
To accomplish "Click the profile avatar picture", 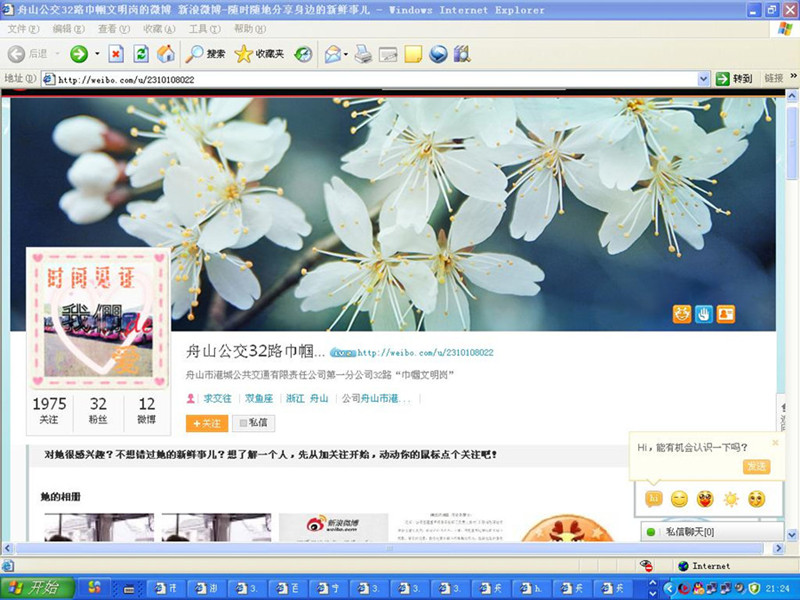I will pos(98,318).
